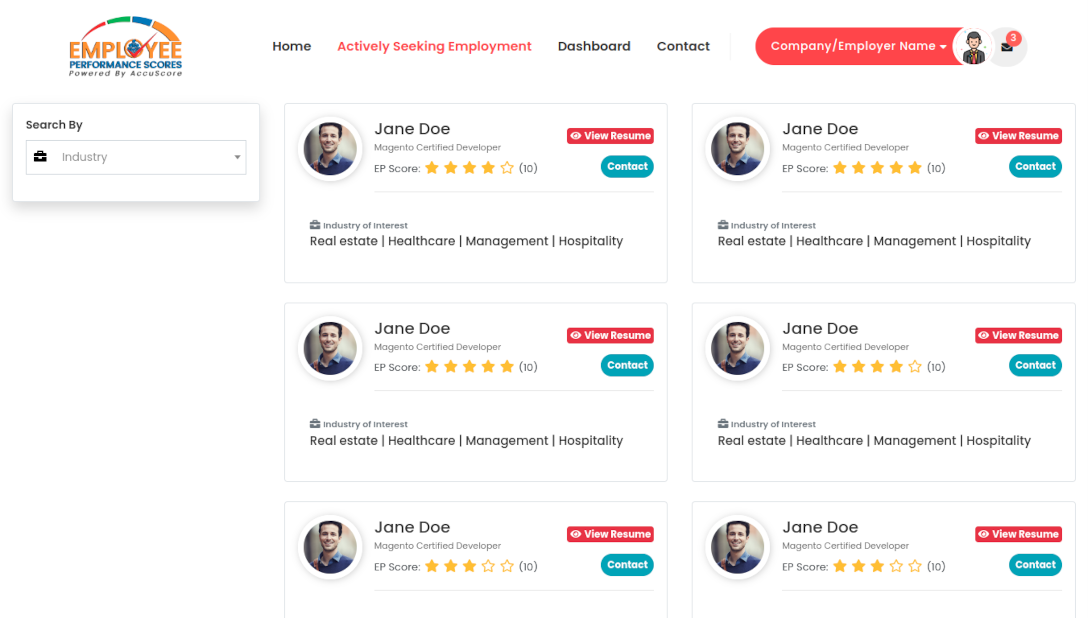This screenshot has height=618, width=1088.
Task: Open the Industry search dropdown
Action: pyautogui.click(x=136, y=157)
